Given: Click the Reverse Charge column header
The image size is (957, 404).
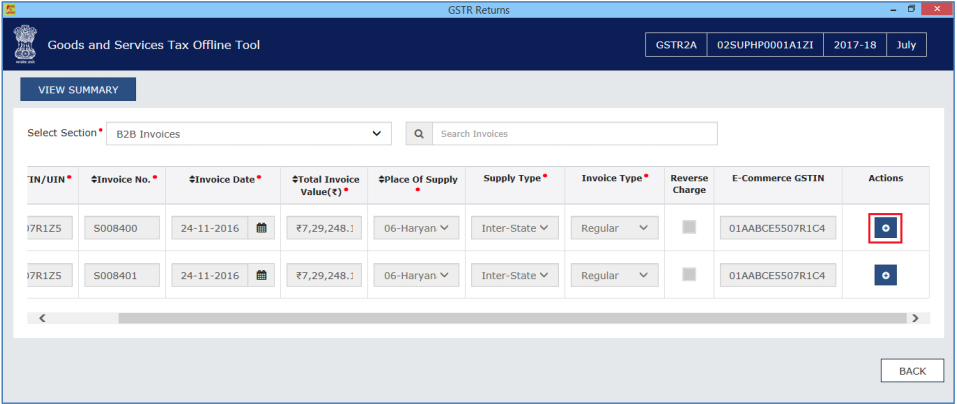Looking at the screenshot, I should tap(689, 184).
